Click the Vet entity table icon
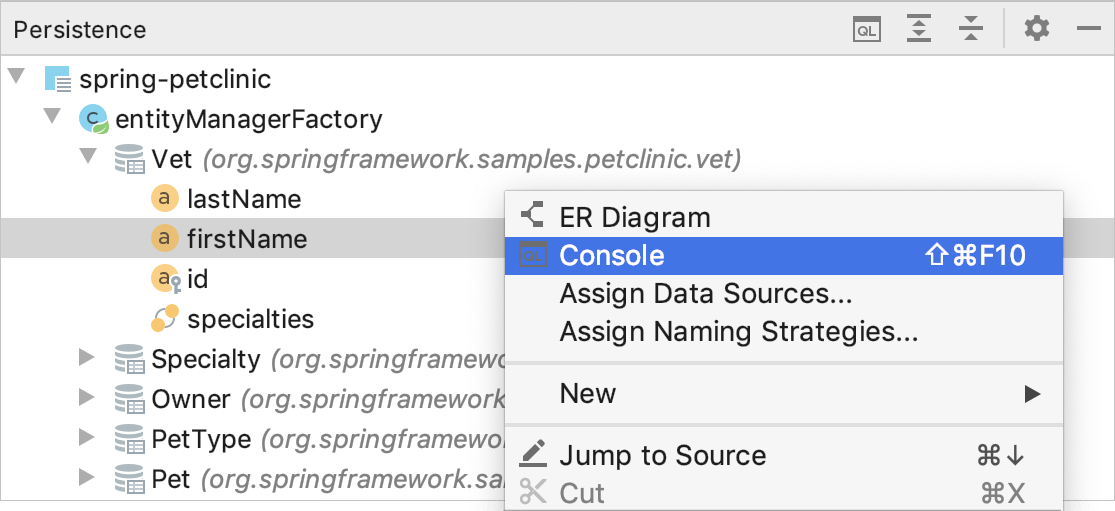The height and width of the screenshot is (511, 1115). point(129,159)
